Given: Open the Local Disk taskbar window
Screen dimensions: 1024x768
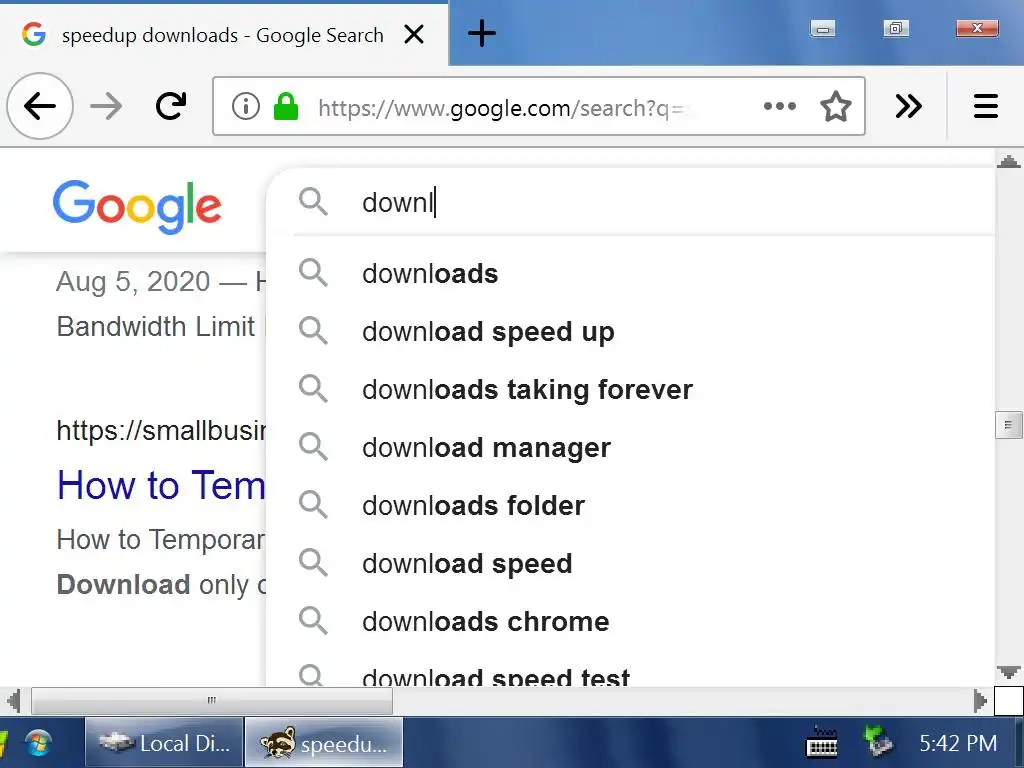Looking at the screenshot, I should point(165,743).
